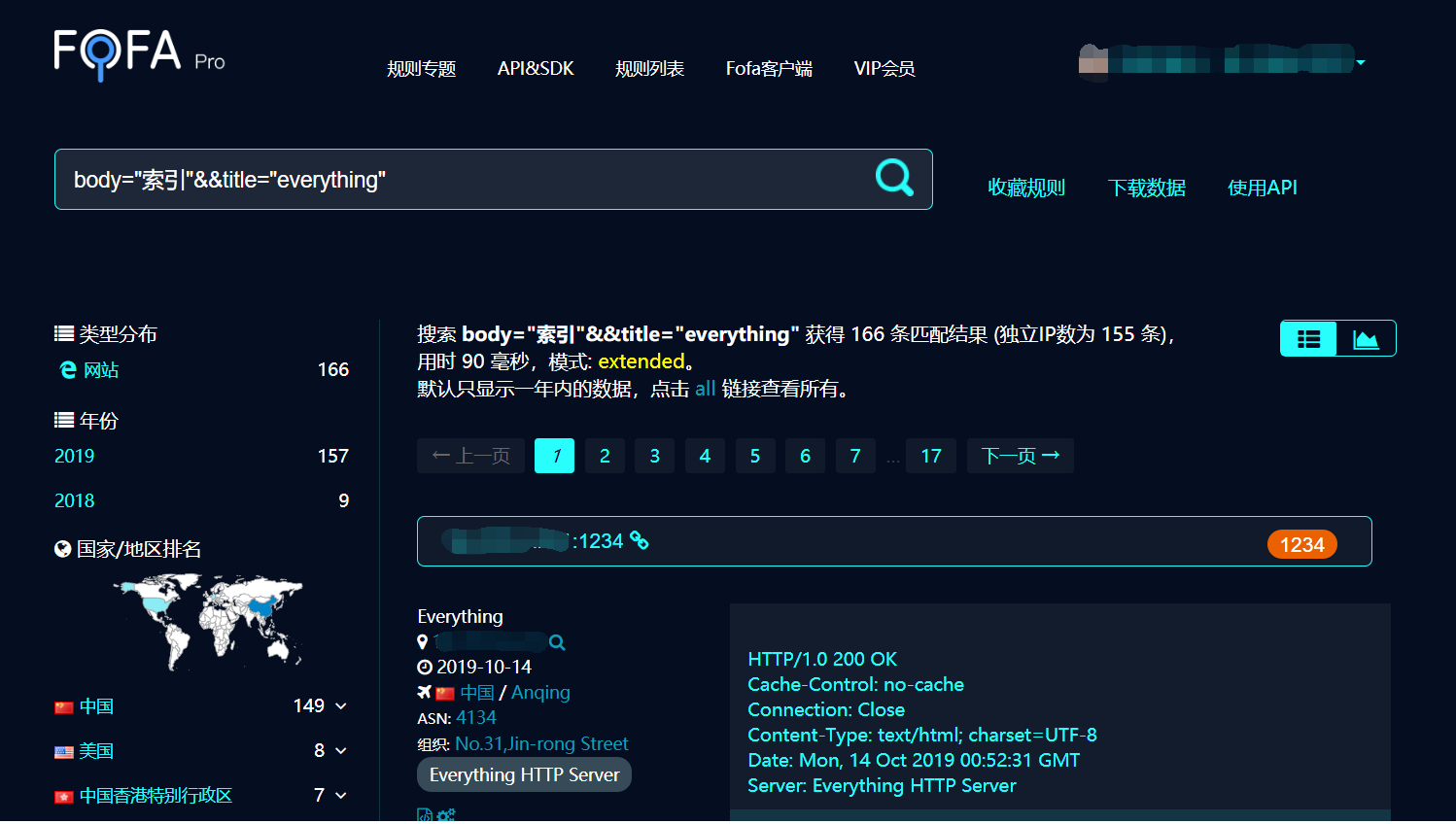Go to page 17
This screenshot has width=1456, height=824.
pos(931,456)
